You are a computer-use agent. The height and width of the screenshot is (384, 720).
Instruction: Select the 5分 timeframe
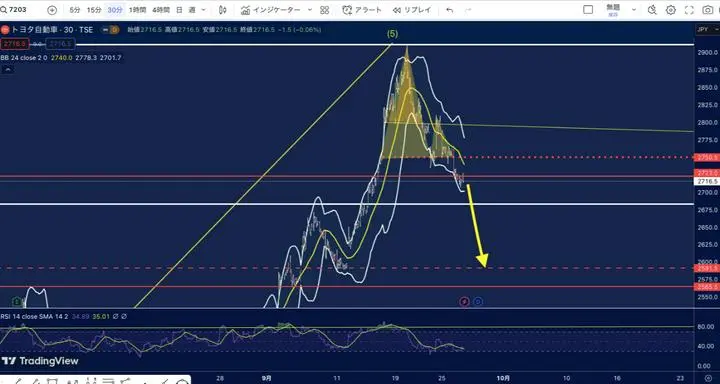tap(75, 10)
